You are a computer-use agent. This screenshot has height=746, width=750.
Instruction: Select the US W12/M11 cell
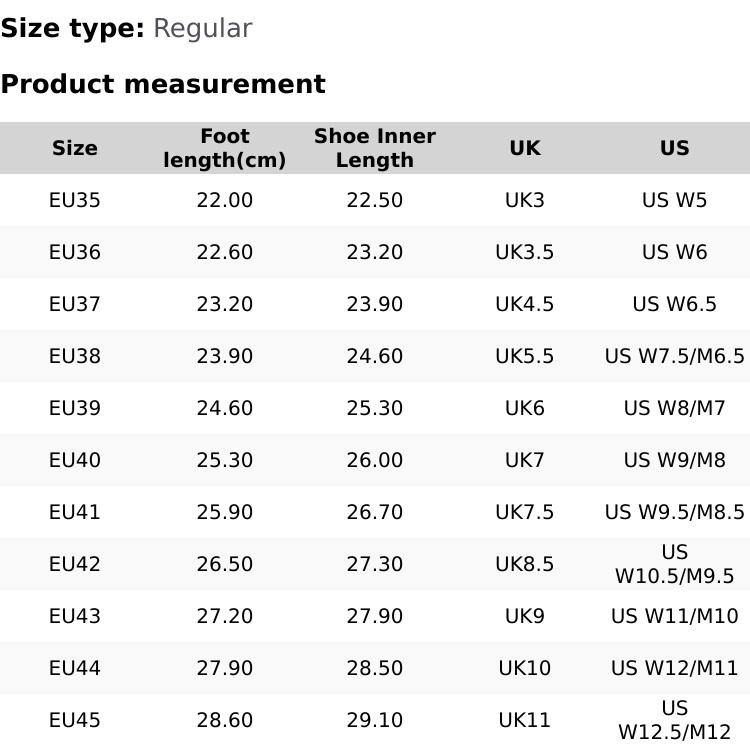point(675,668)
